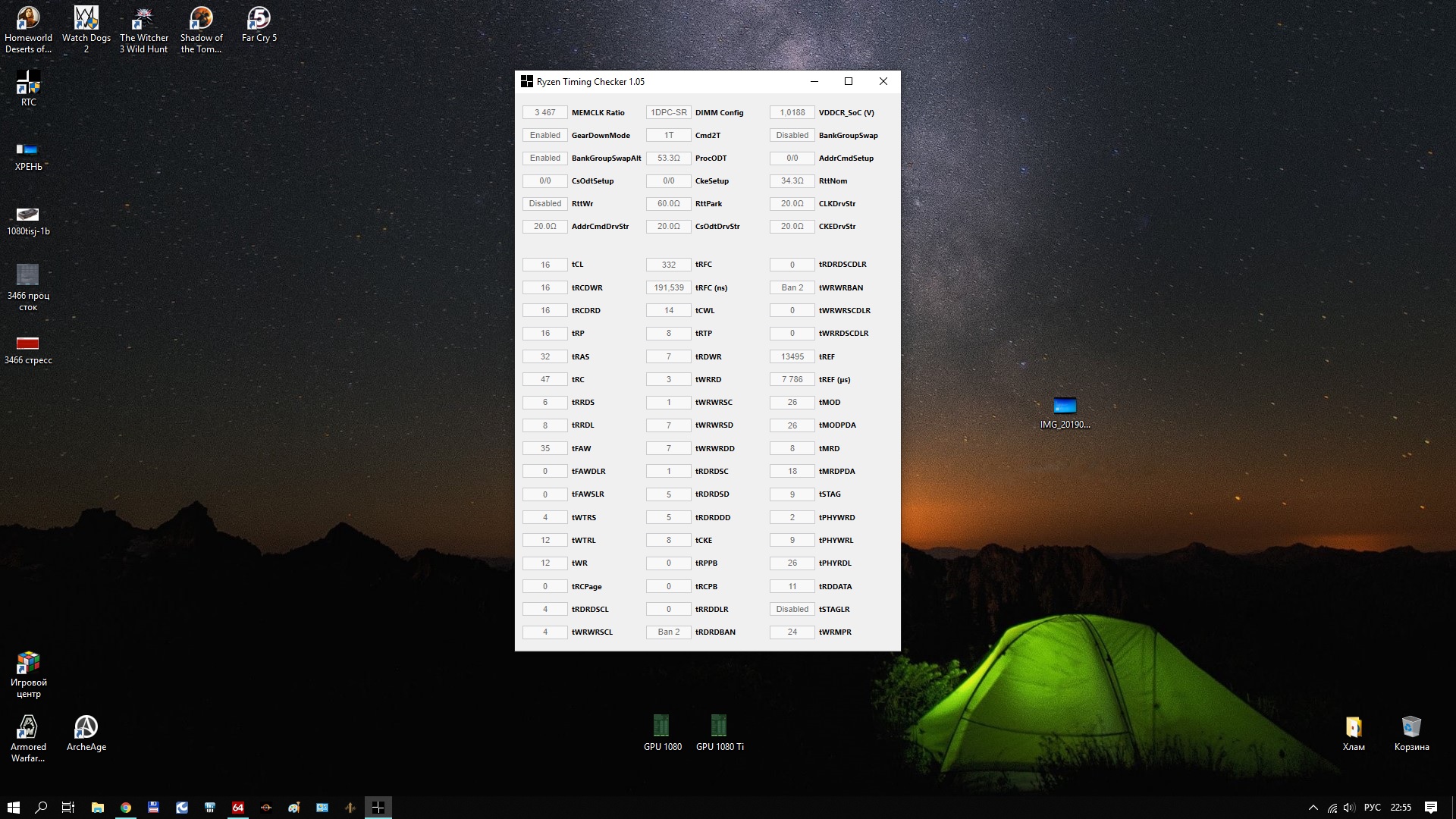Open the Action Center notifications

coord(1431,808)
